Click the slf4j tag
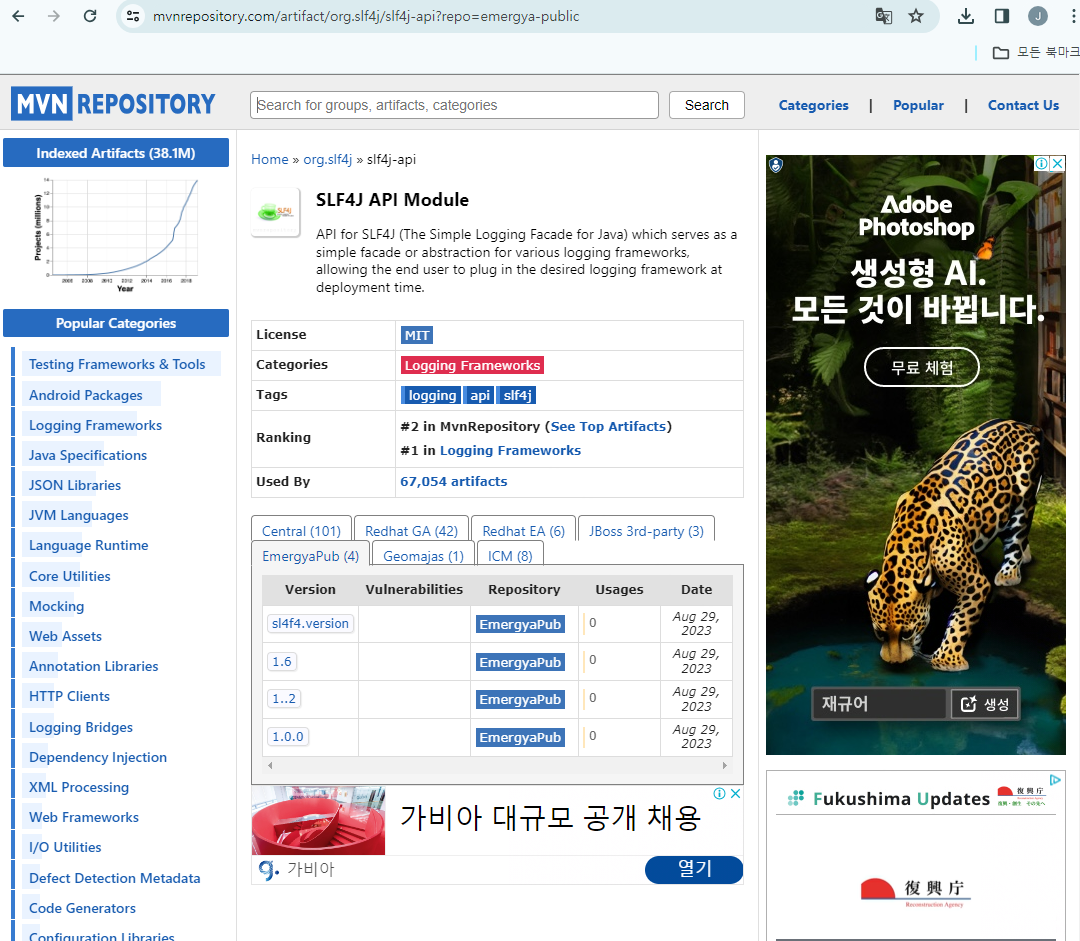 tap(517, 395)
